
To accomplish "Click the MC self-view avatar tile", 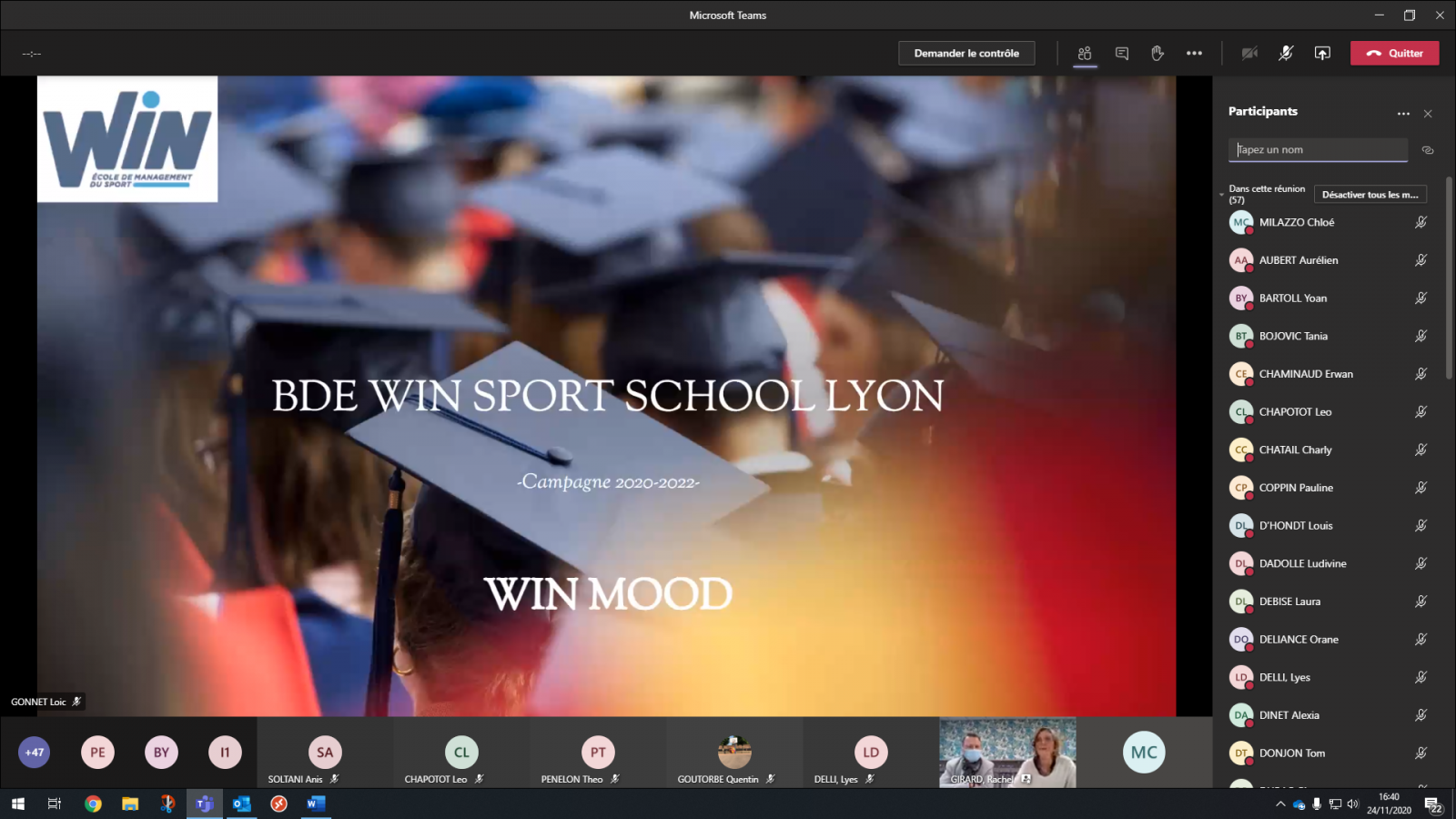I will tap(1144, 753).
